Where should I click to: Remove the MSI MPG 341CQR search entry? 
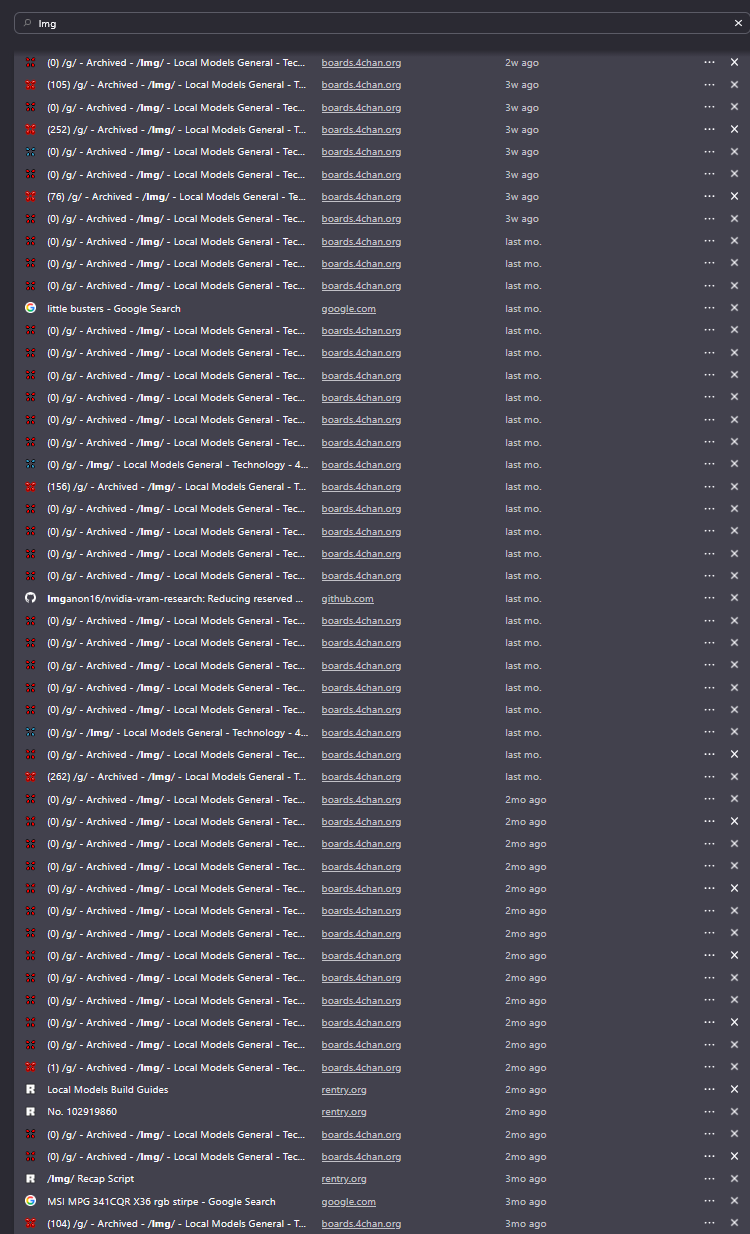click(x=734, y=1201)
